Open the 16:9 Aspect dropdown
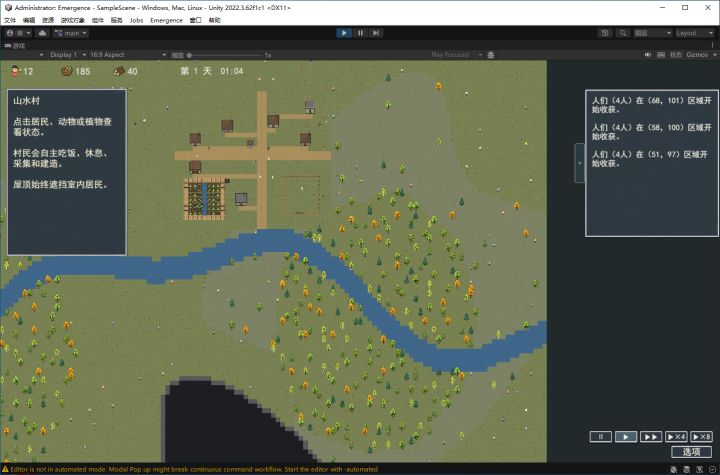The height and width of the screenshot is (475, 720). point(128,55)
